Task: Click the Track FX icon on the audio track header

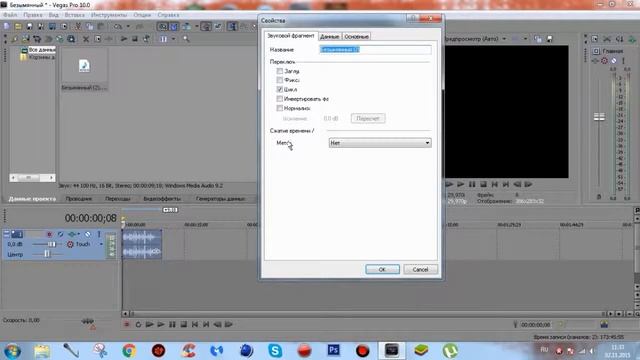Action: pos(72,234)
